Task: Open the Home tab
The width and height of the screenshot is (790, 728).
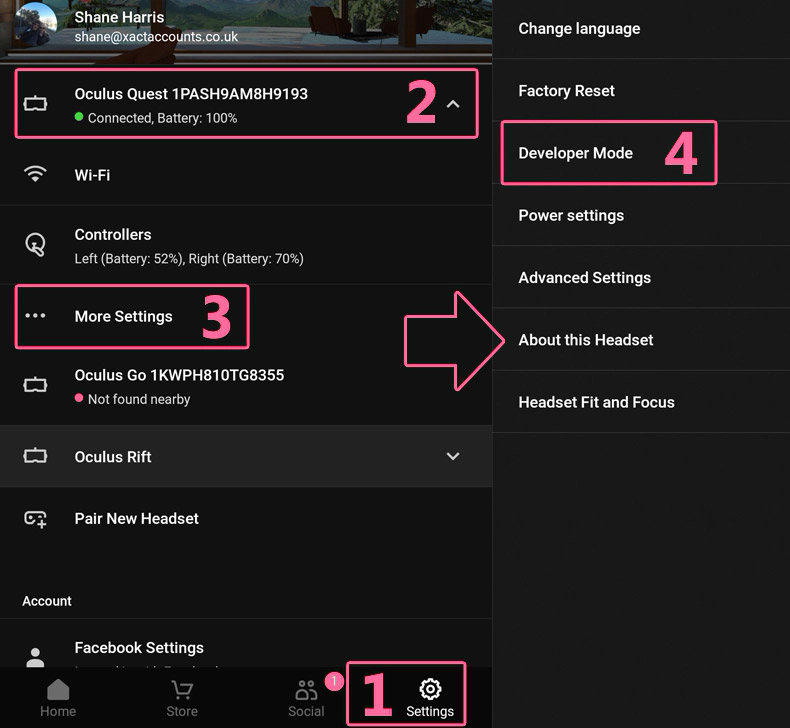Action: pos(58,698)
